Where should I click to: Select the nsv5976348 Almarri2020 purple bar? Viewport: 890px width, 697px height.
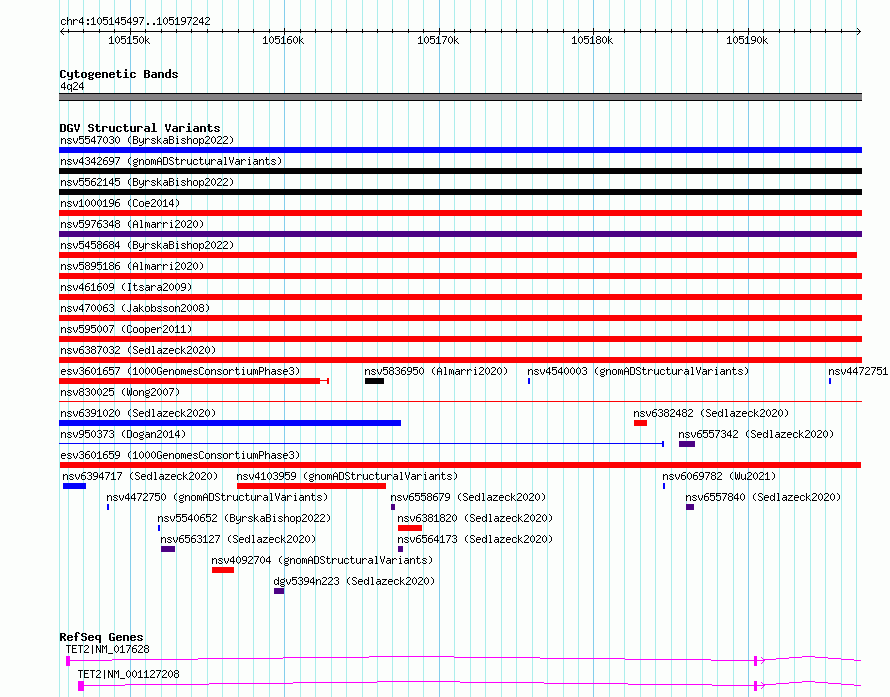460,234
